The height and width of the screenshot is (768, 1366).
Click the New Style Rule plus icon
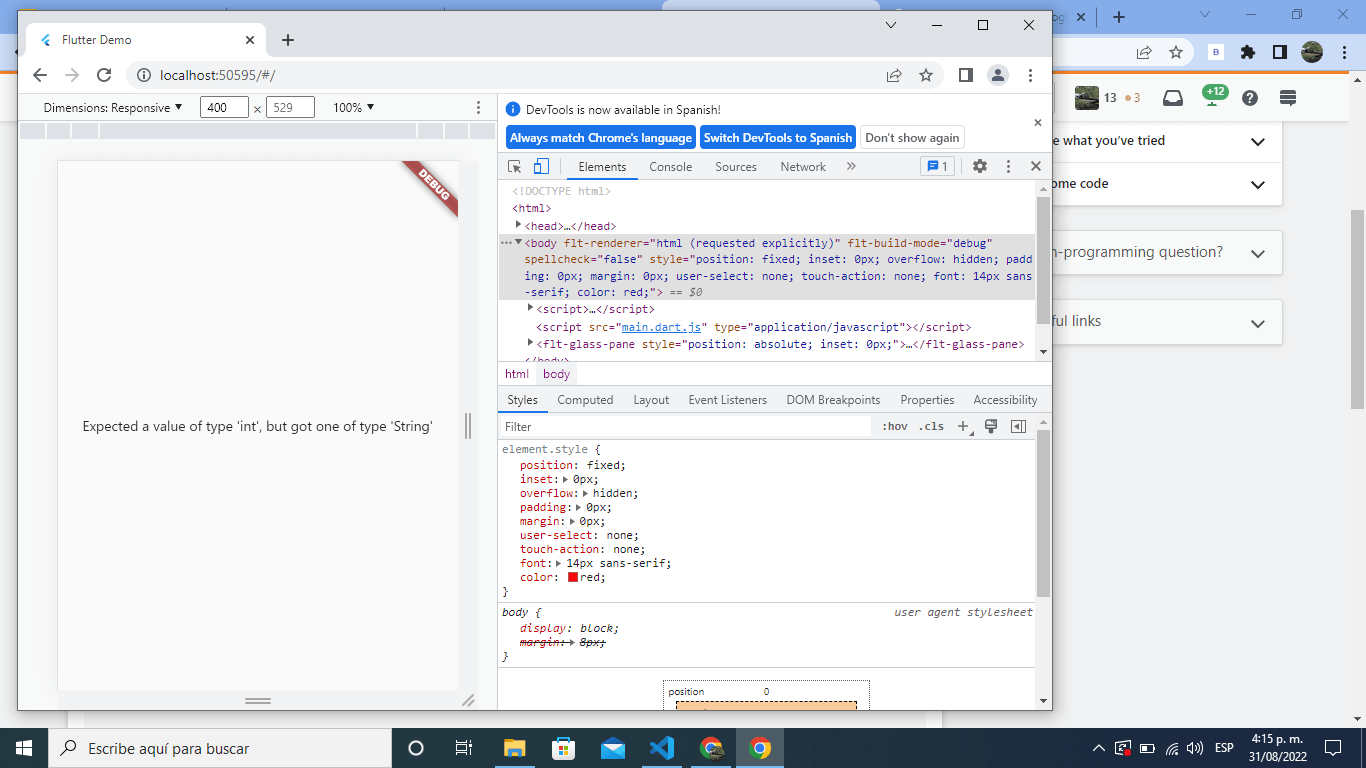click(964, 426)
